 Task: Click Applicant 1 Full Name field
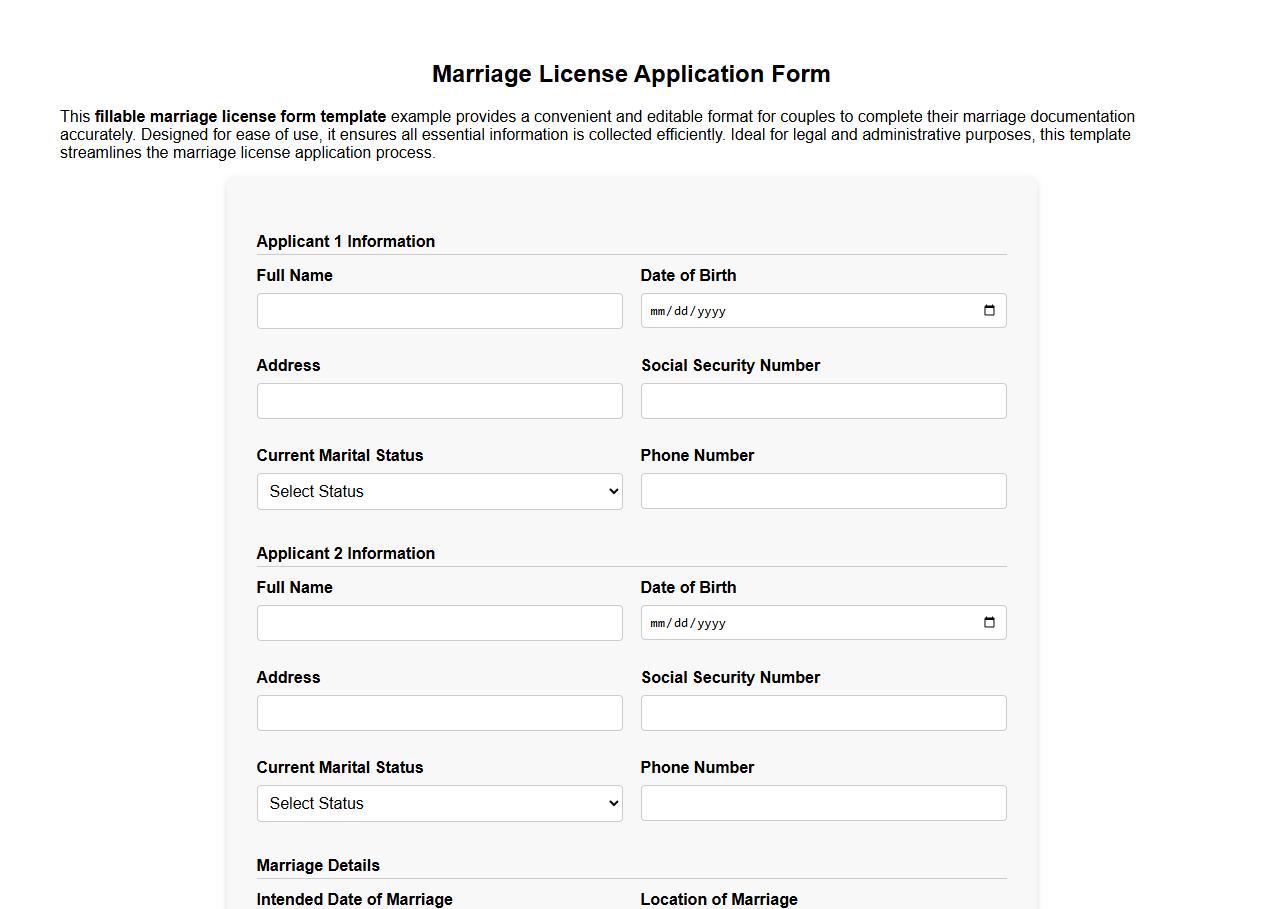coord(440,311)
